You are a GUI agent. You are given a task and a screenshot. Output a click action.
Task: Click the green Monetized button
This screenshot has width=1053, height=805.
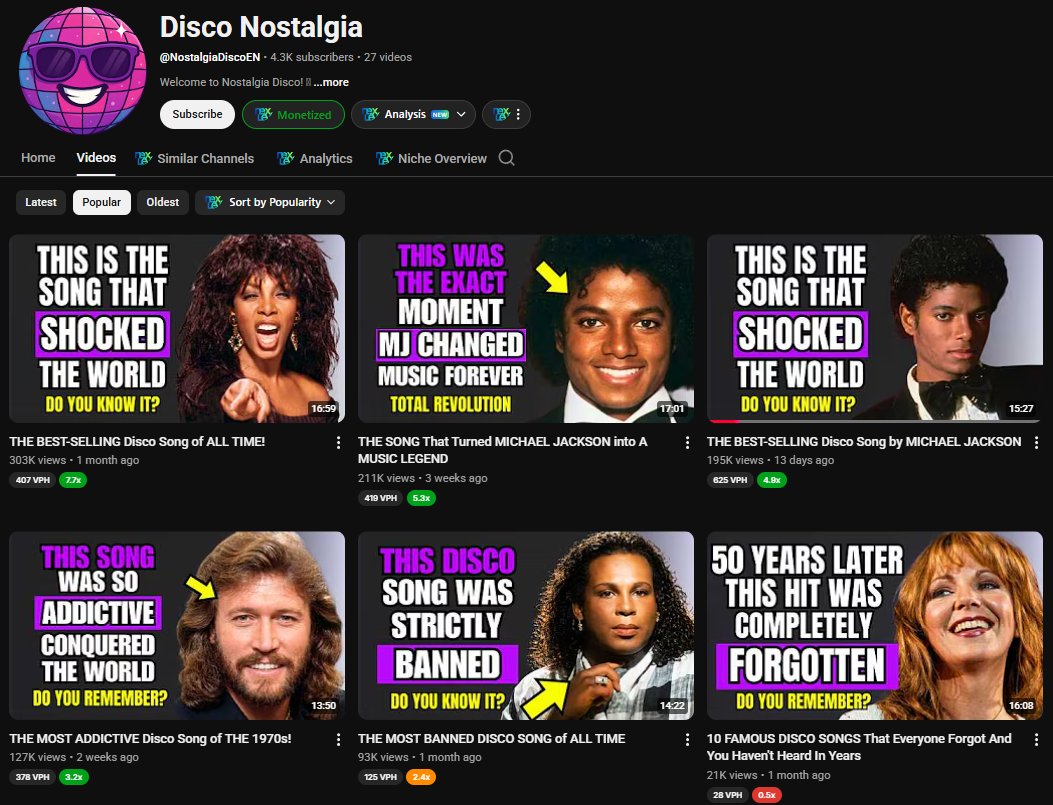point(293,114)
